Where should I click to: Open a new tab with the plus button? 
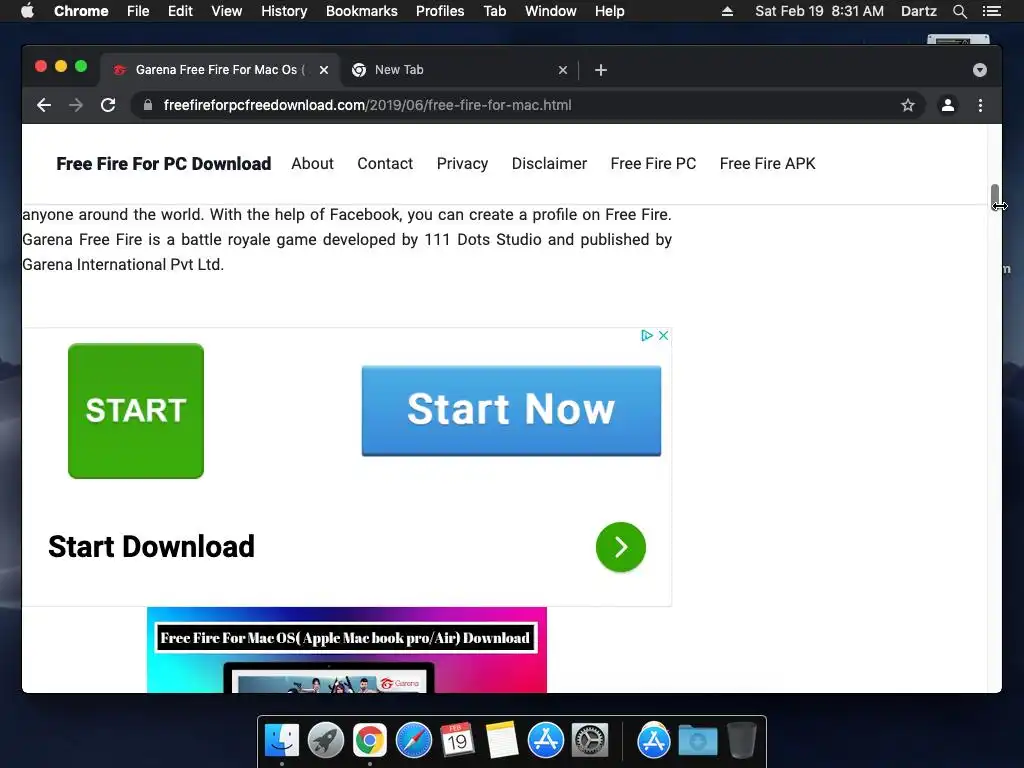601,70
